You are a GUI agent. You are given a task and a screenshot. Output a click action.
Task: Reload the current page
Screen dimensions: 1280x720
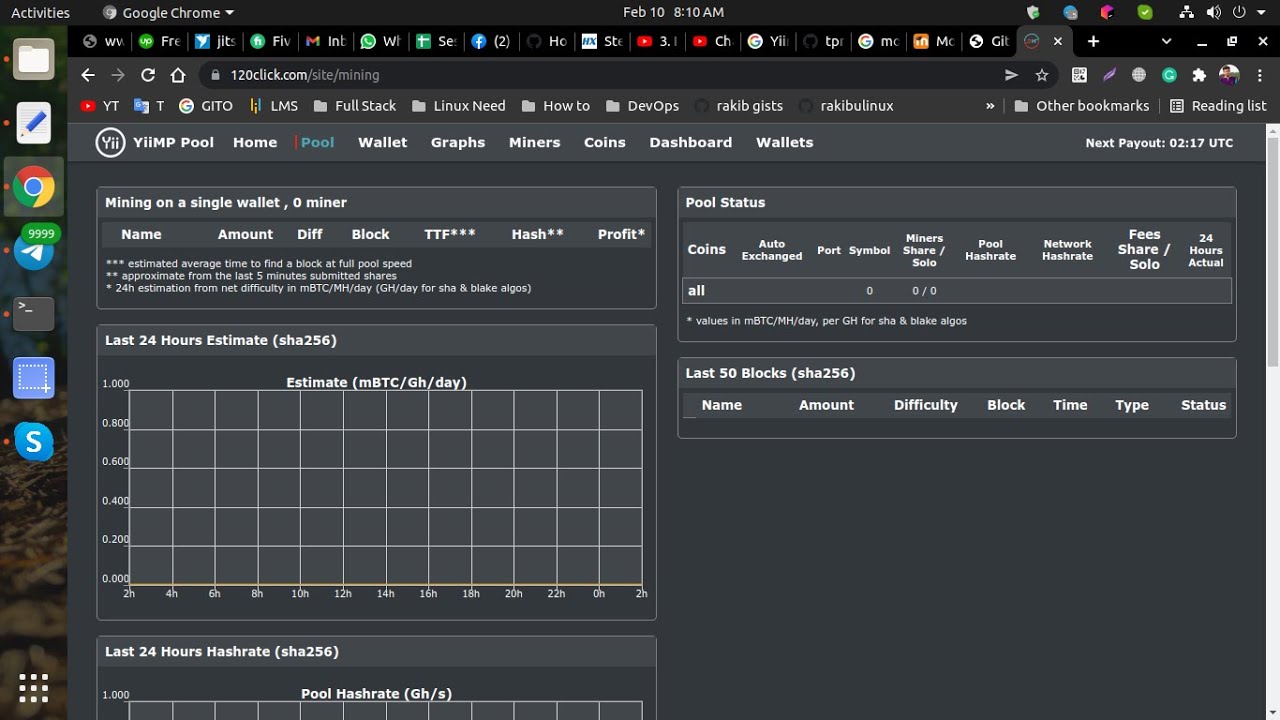[x=148, y=75]
